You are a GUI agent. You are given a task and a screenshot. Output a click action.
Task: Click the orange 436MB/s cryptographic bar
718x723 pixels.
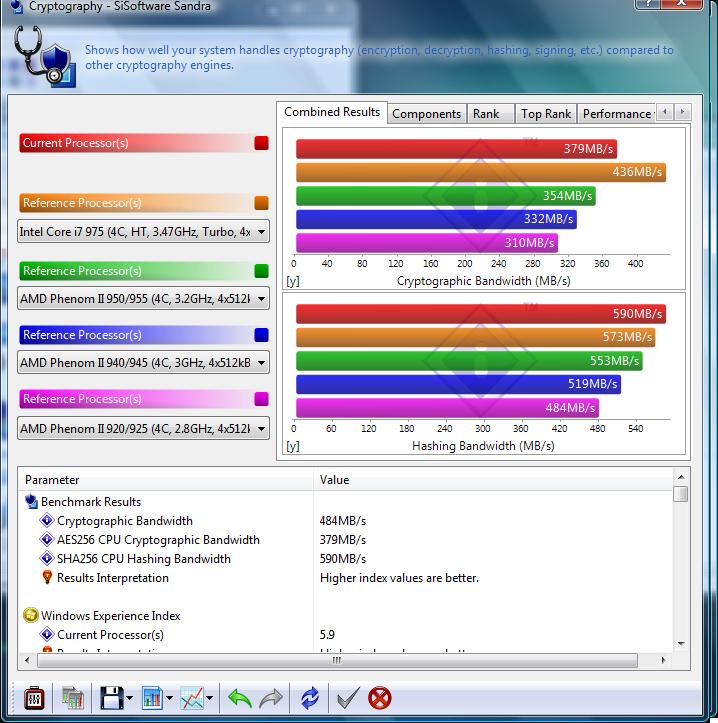click(481, 172)
